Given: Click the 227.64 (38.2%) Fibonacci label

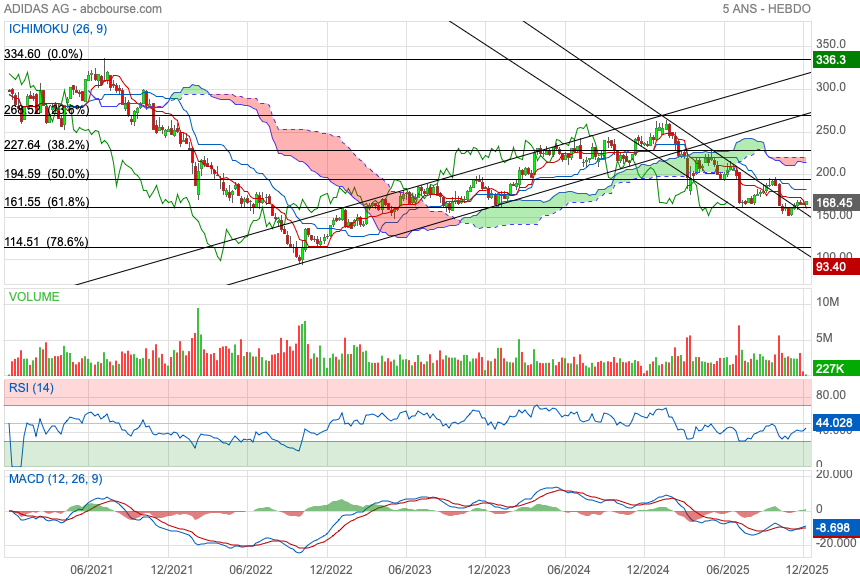Looking at the screenshot, I should [x=46, y=145].
